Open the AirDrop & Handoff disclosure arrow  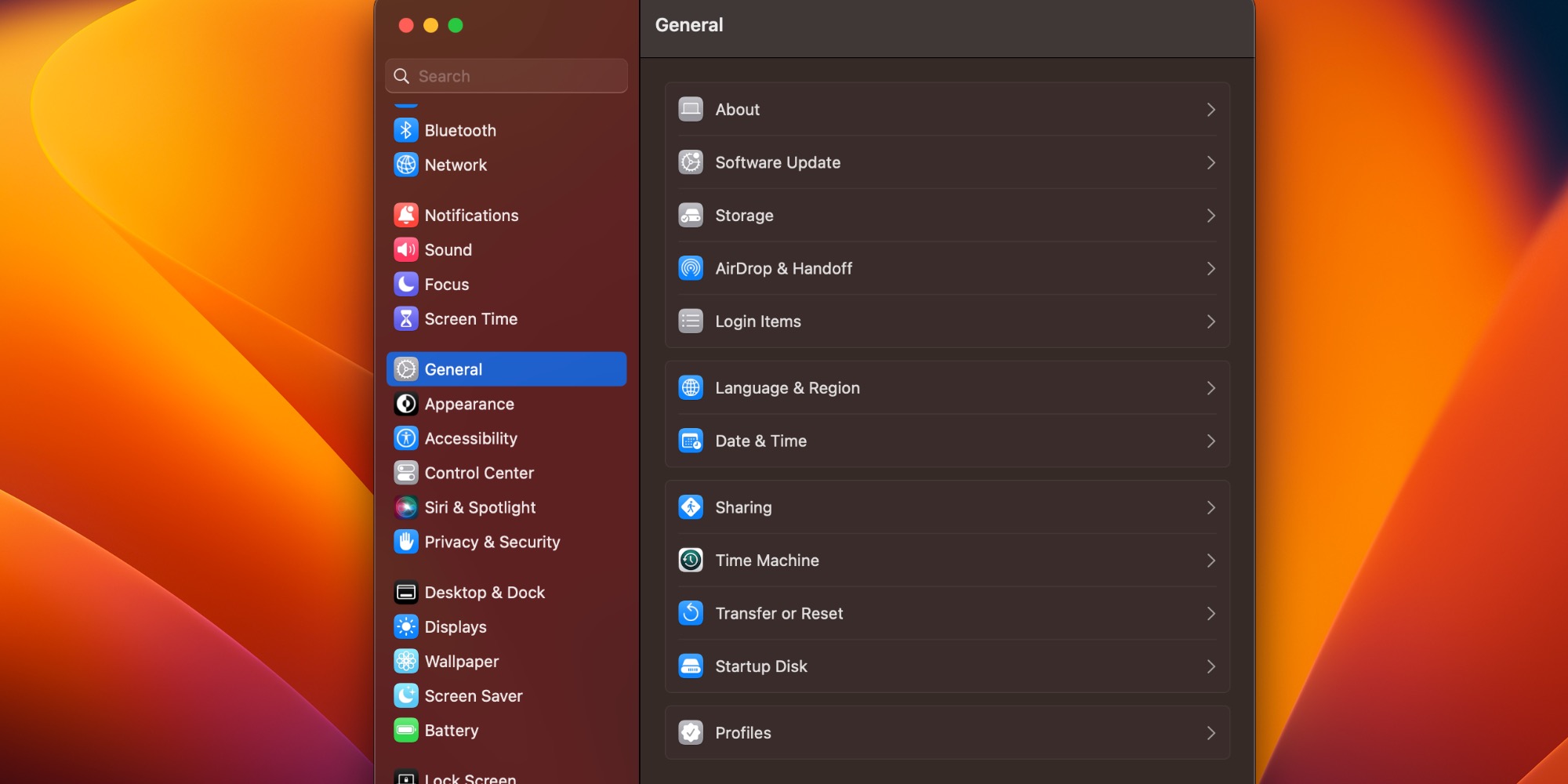(x=1211, y=268)
